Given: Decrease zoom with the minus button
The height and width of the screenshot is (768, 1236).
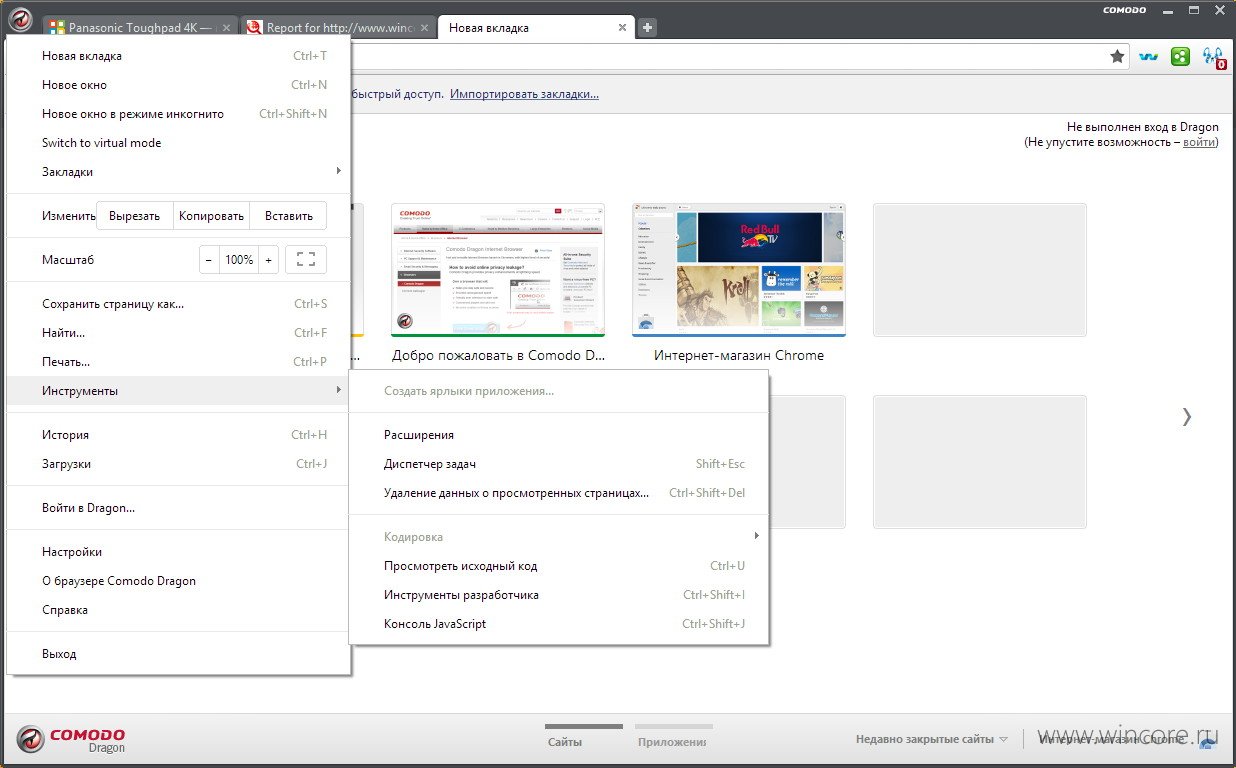Looking at the screenshot, I should click(x=209, y=260).
